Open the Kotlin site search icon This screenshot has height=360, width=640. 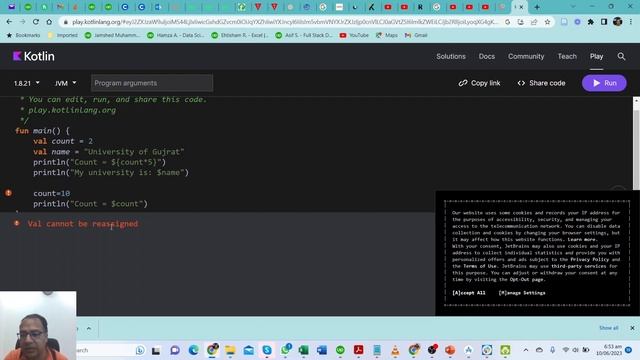coord(621,56)
